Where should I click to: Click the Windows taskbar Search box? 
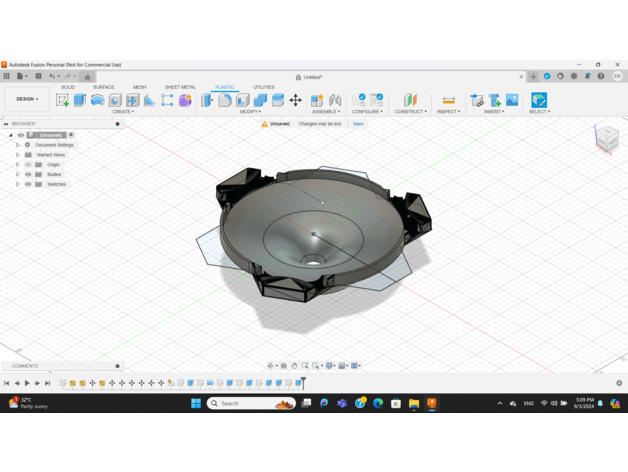click(x=250, y=403)
